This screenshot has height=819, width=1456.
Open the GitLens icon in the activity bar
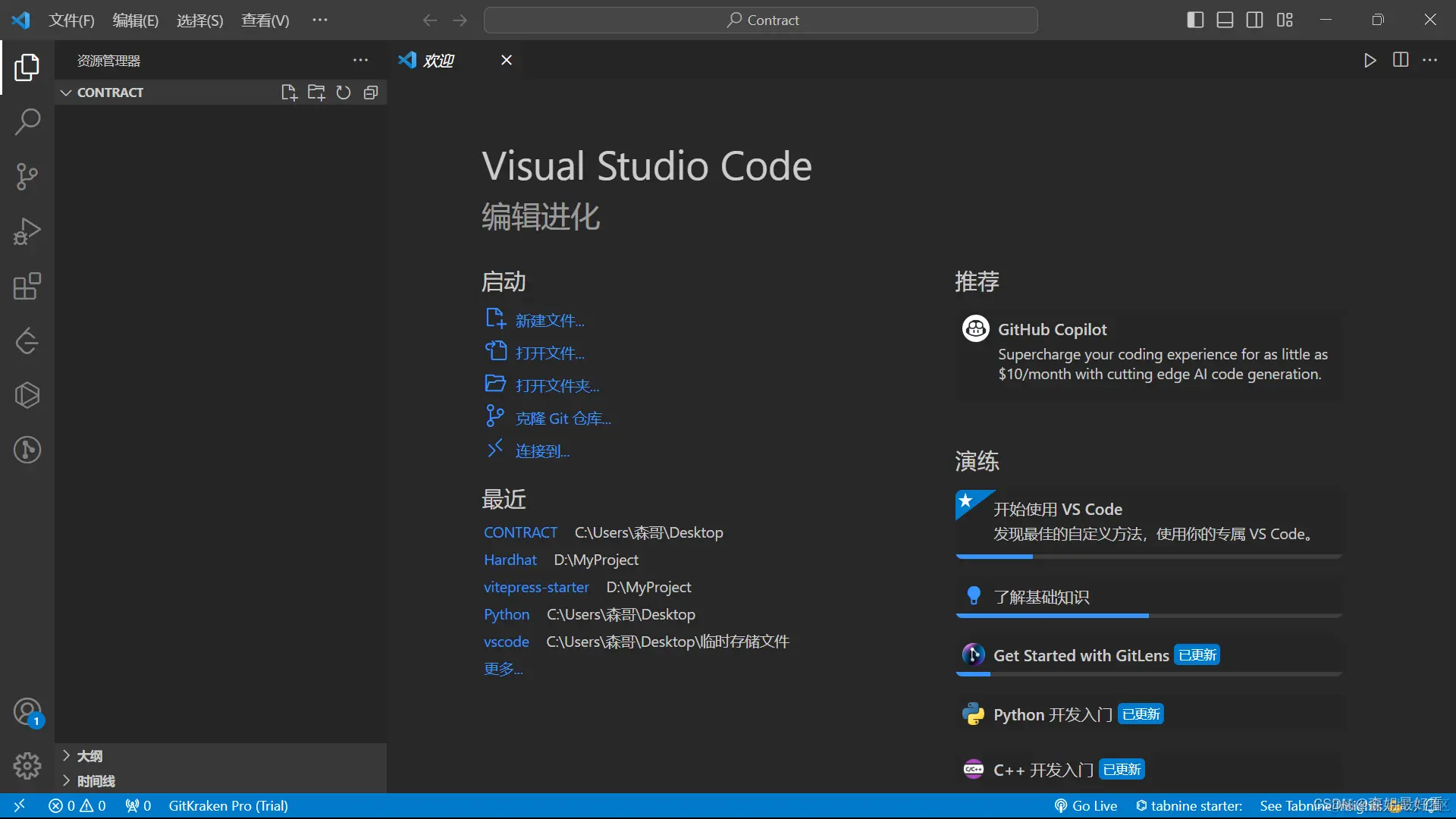click(27, 450)
